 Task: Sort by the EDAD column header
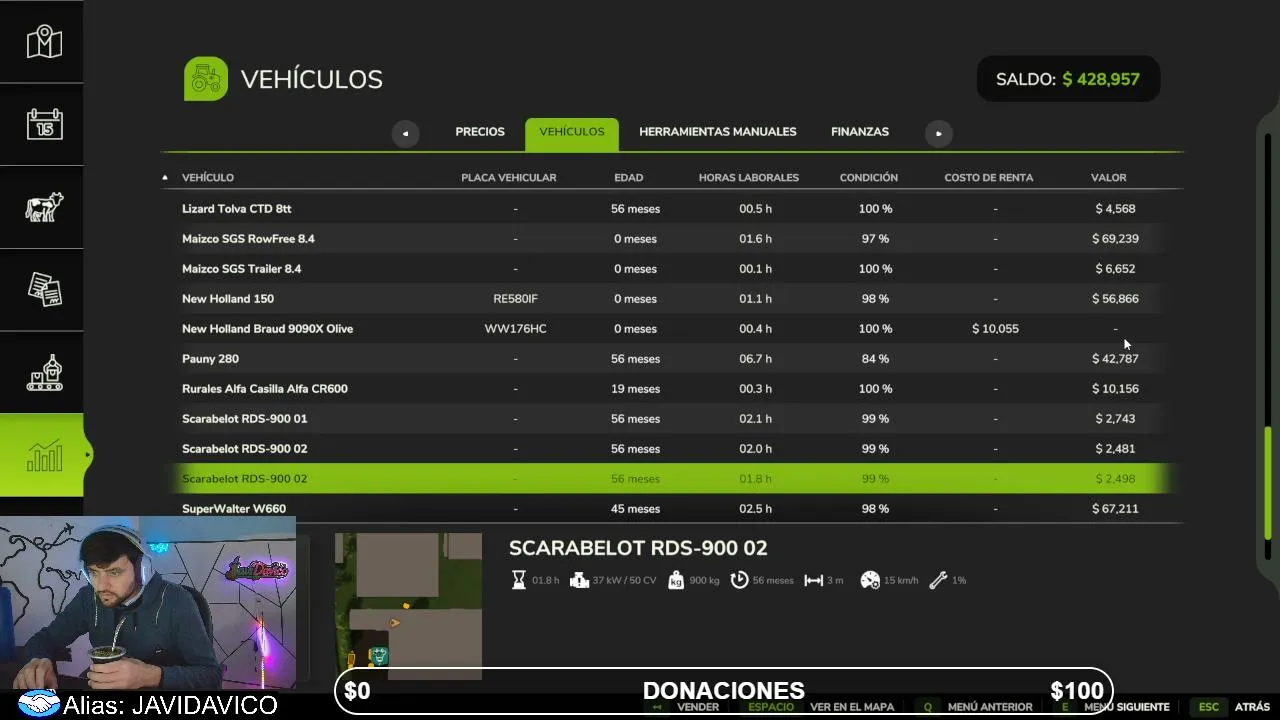(628, 178)
